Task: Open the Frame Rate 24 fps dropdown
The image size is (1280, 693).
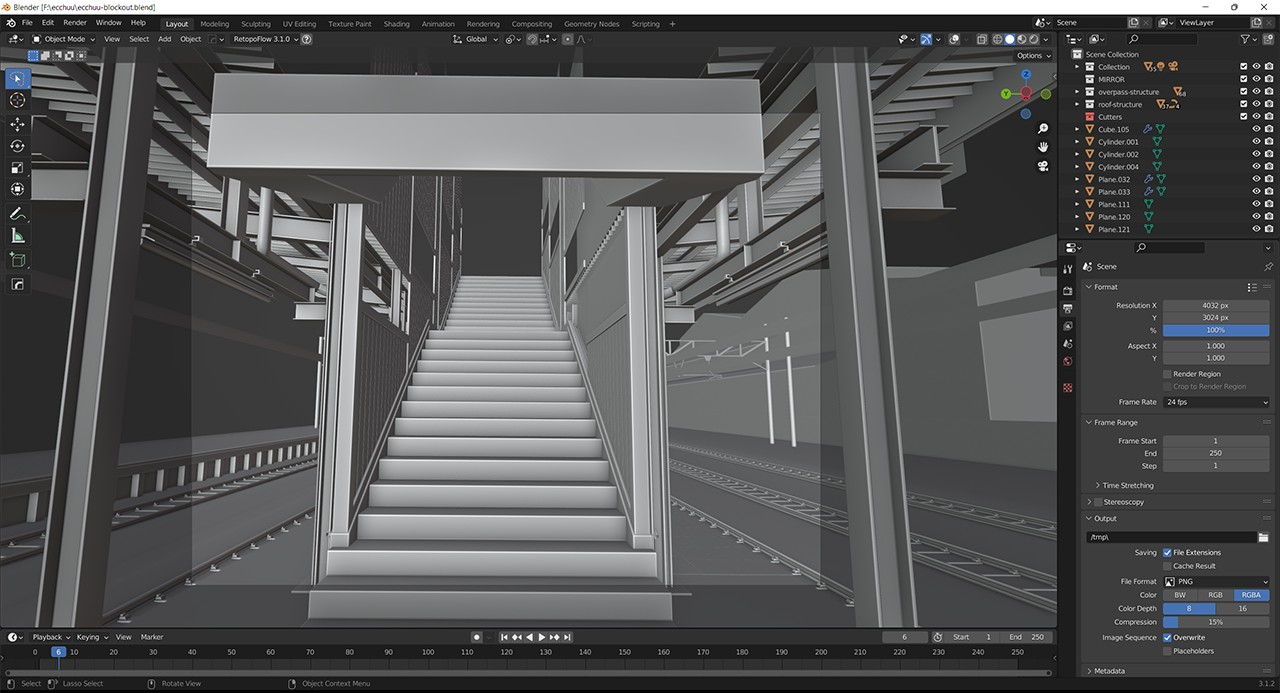Action: point(1216,402)
